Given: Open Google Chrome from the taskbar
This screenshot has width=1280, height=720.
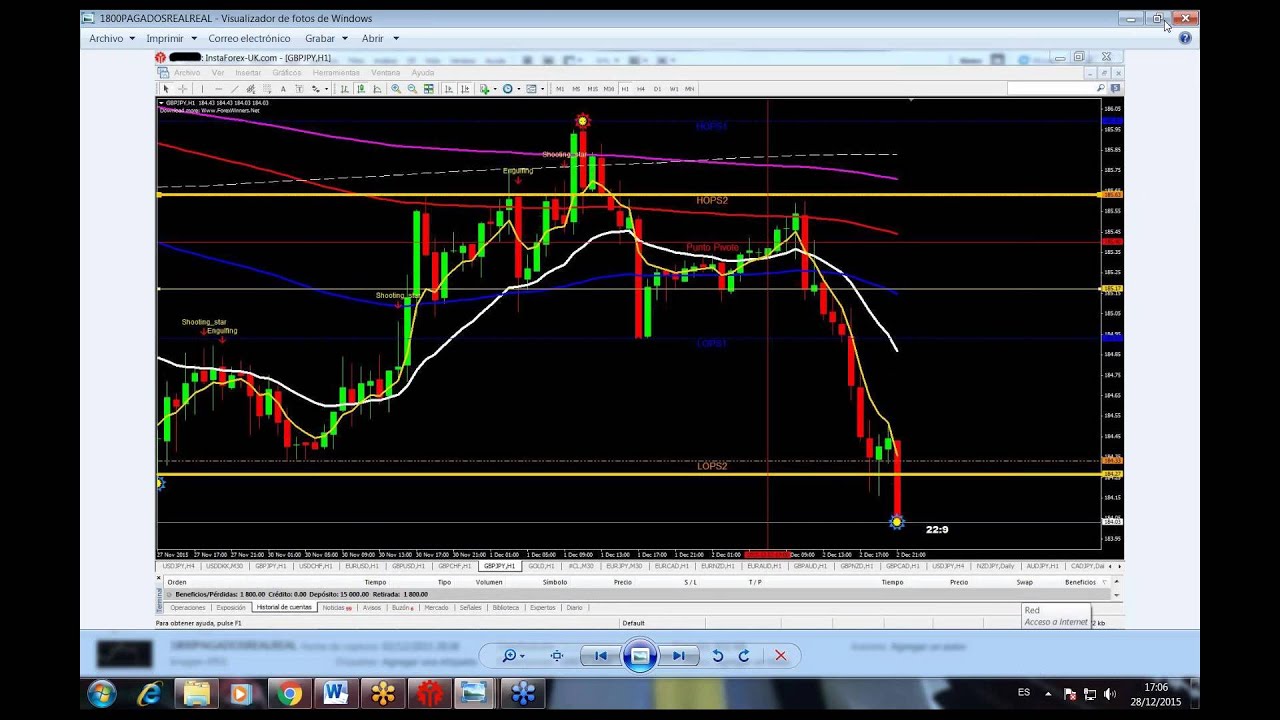Looking at the screenshot, I should [x=289, y=693].
